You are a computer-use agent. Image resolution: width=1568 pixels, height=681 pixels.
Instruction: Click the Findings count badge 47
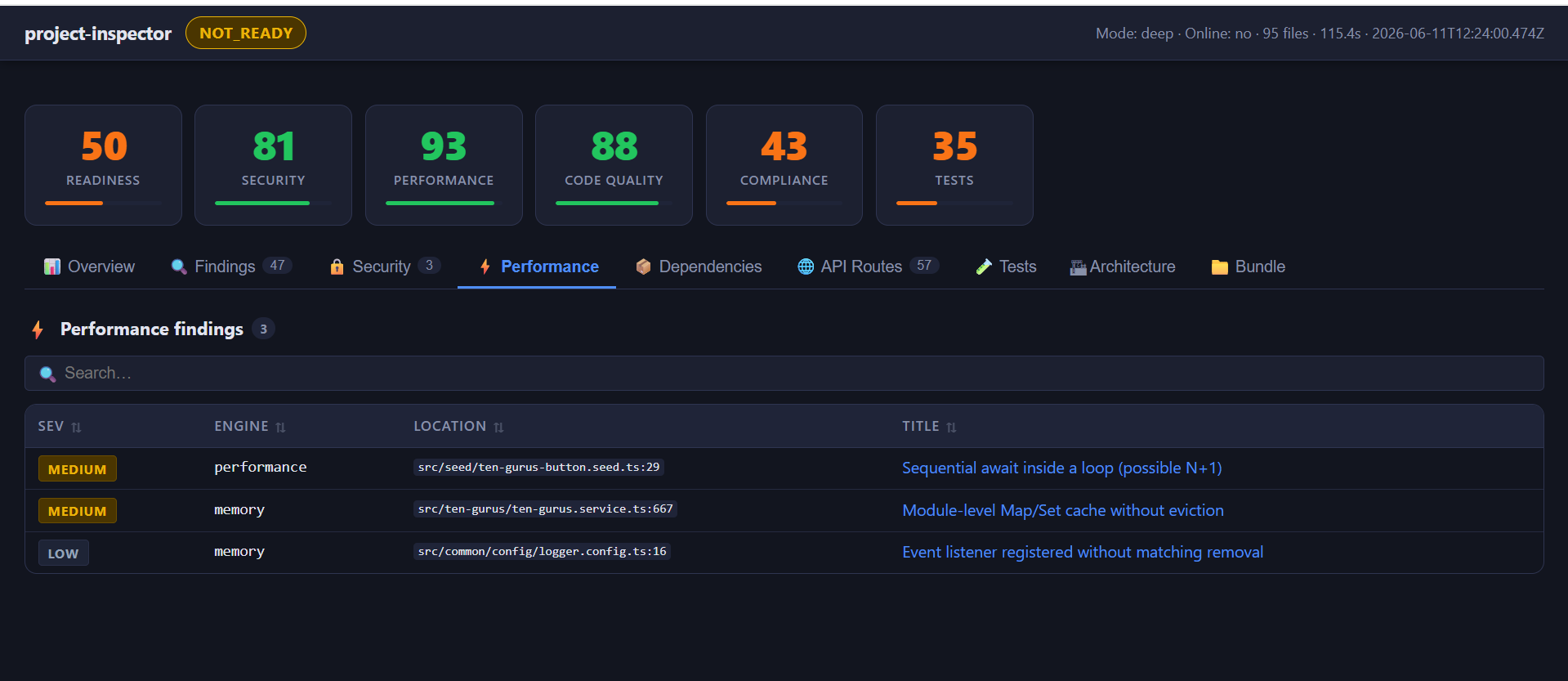click(x=278, y=266)
